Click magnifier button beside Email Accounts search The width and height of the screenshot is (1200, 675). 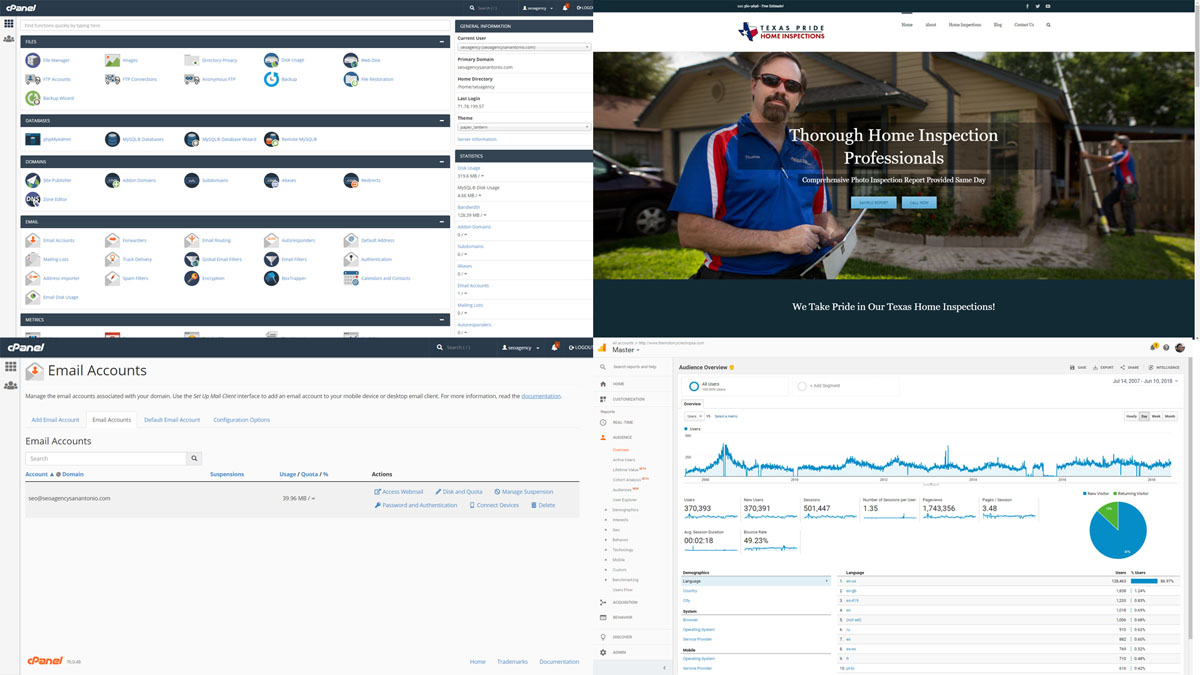point(195,458)
